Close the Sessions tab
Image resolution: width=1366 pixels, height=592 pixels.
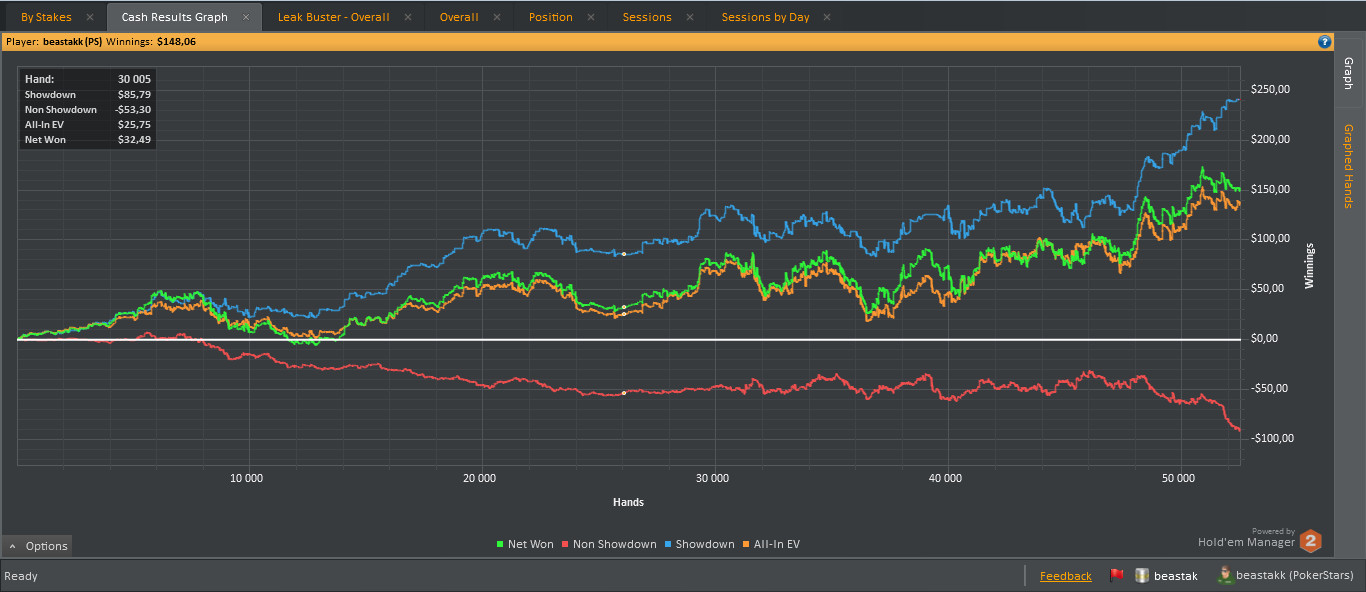point(690,17)
